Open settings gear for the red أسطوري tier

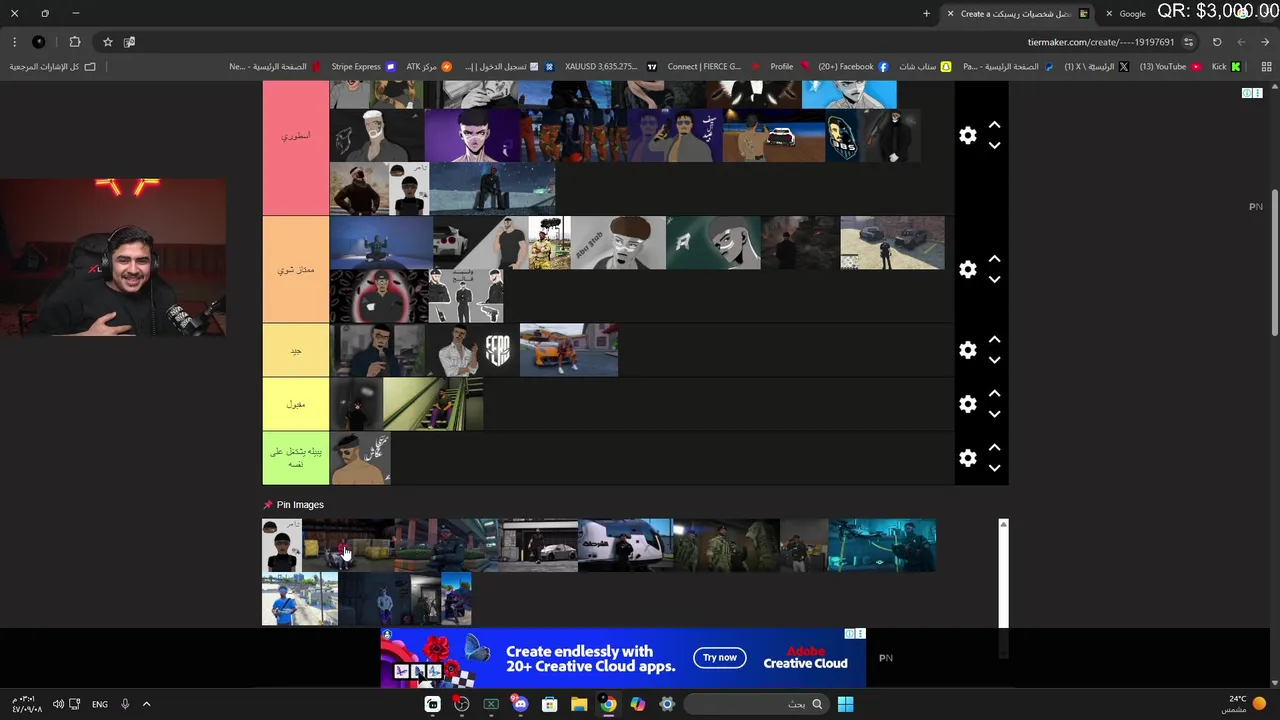(967, 135)
